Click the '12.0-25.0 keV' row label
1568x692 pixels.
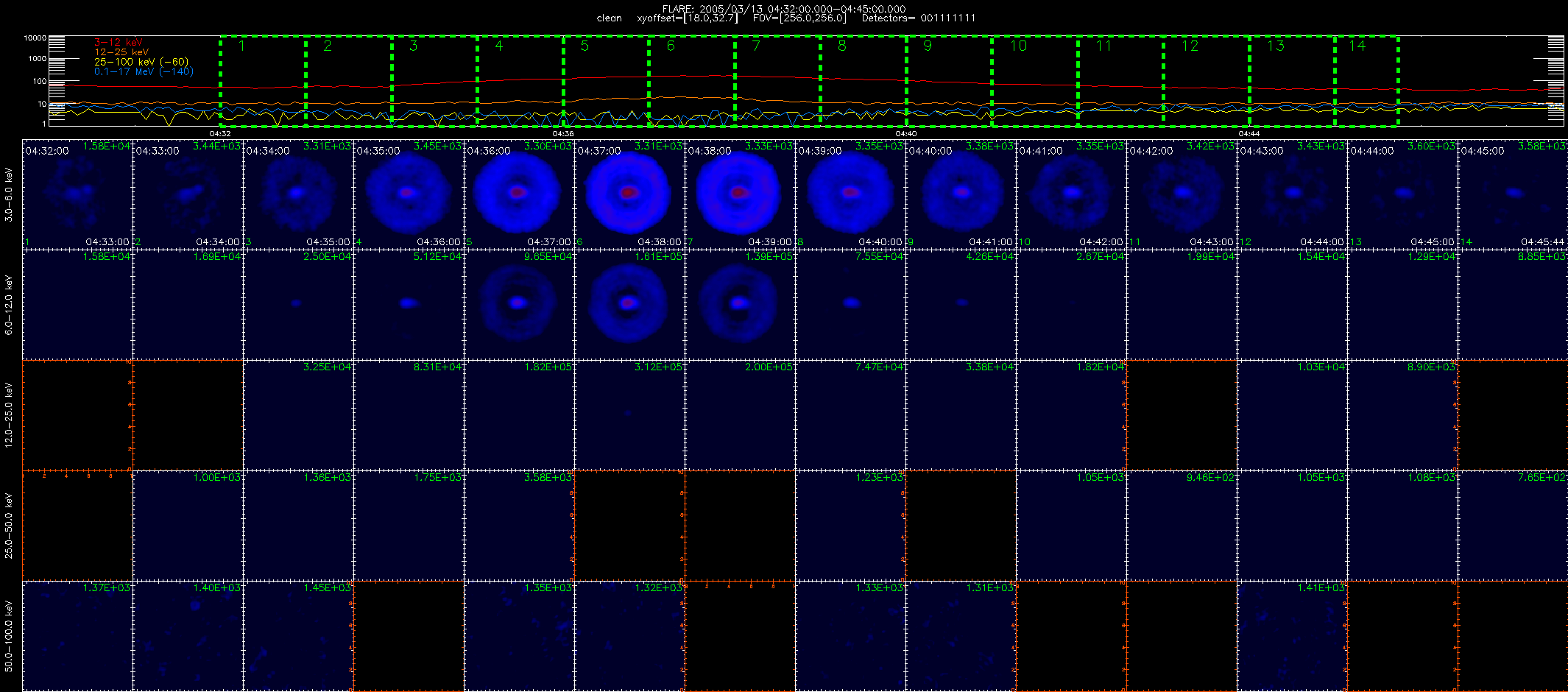point(9,415)
